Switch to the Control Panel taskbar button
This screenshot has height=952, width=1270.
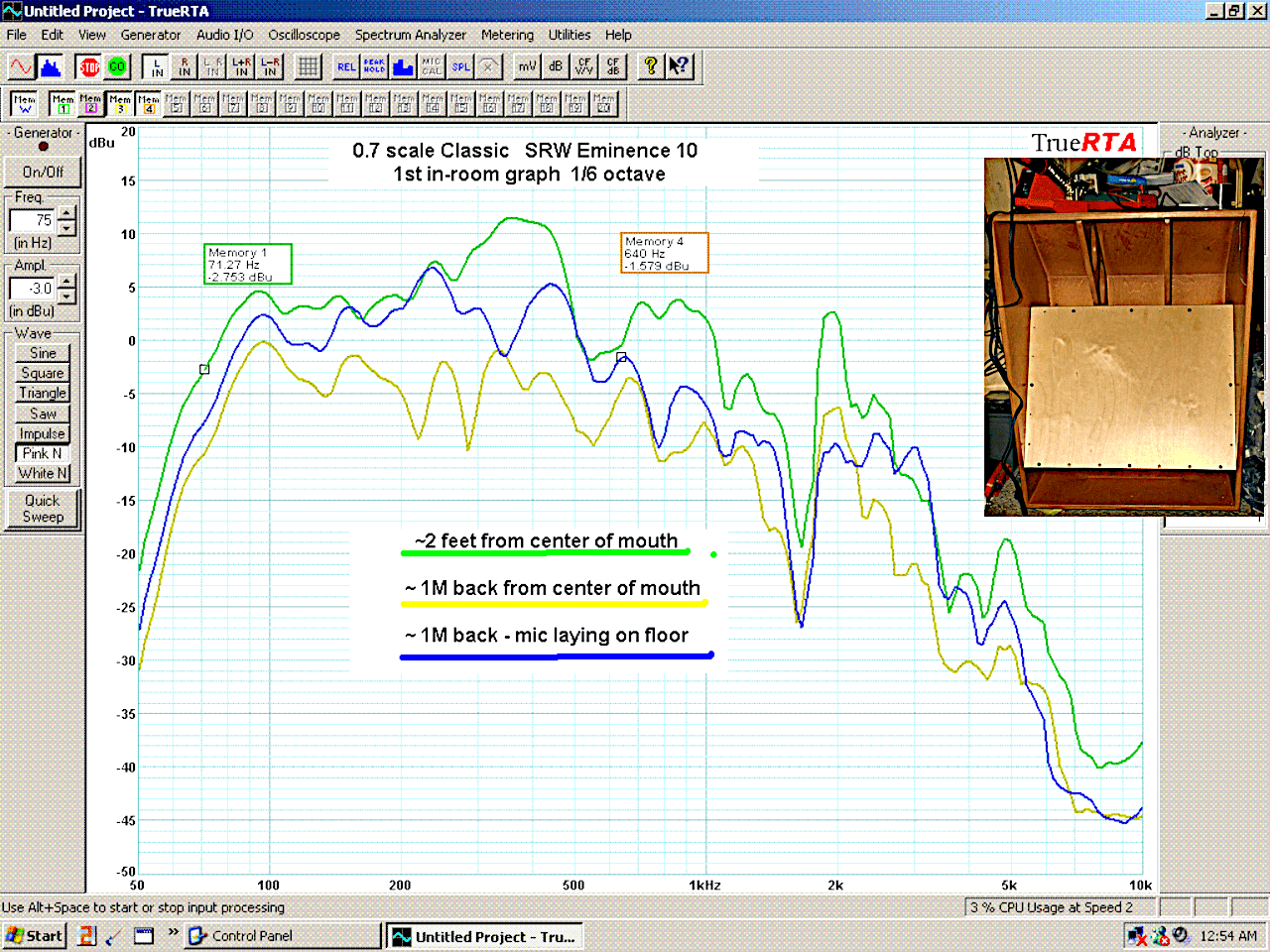pos(282,936)
